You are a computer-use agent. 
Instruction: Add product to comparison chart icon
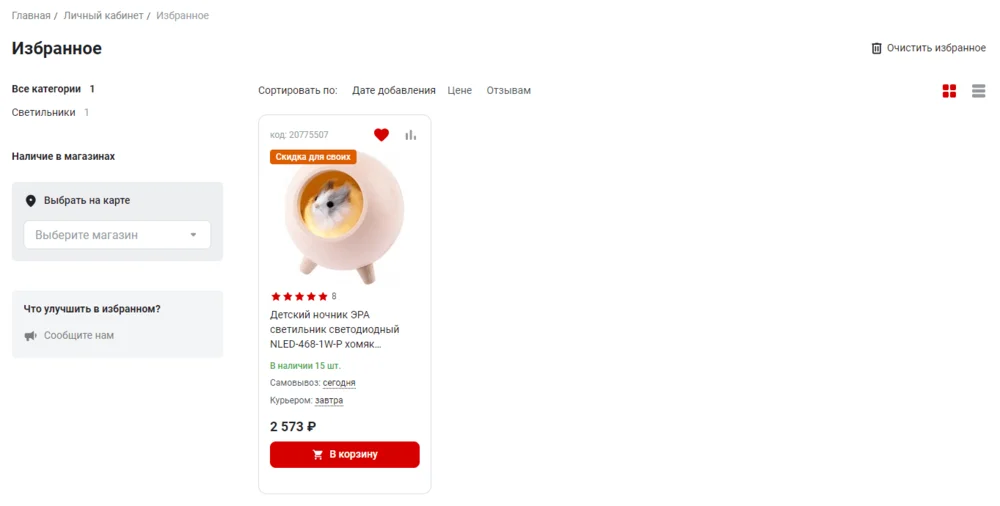click(x=411, y=135)
